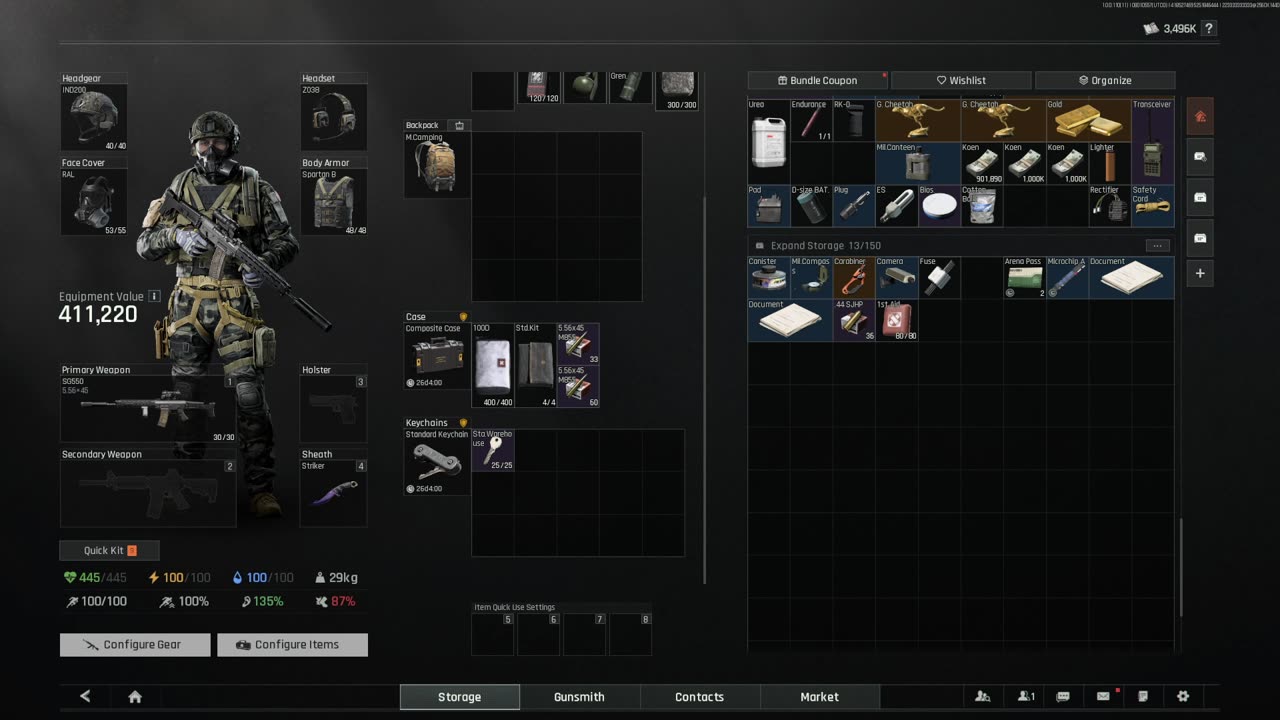The image size is (1280, 720).
Task: Select the red home storage tab icon
Action: [1200, 116]
